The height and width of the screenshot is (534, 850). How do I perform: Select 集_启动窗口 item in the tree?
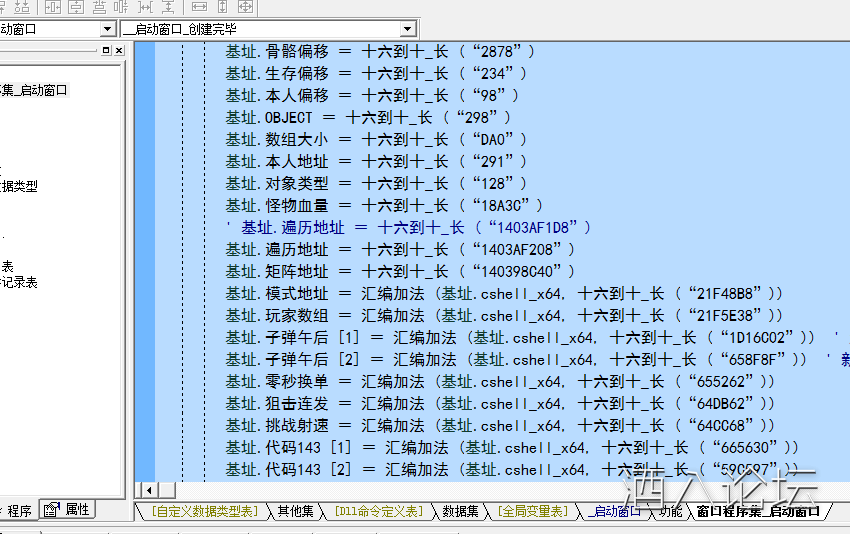point(33,90)
